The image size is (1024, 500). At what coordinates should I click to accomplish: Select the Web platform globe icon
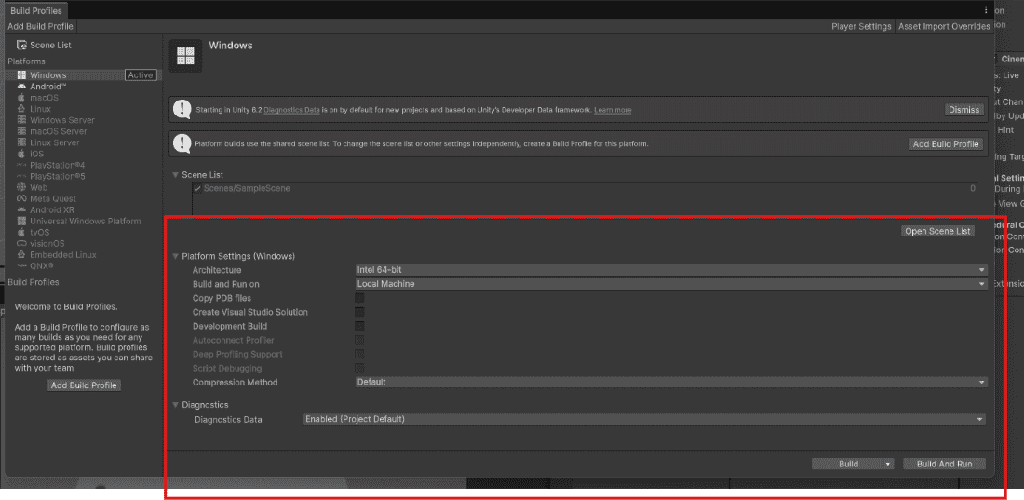click(22, 187)
